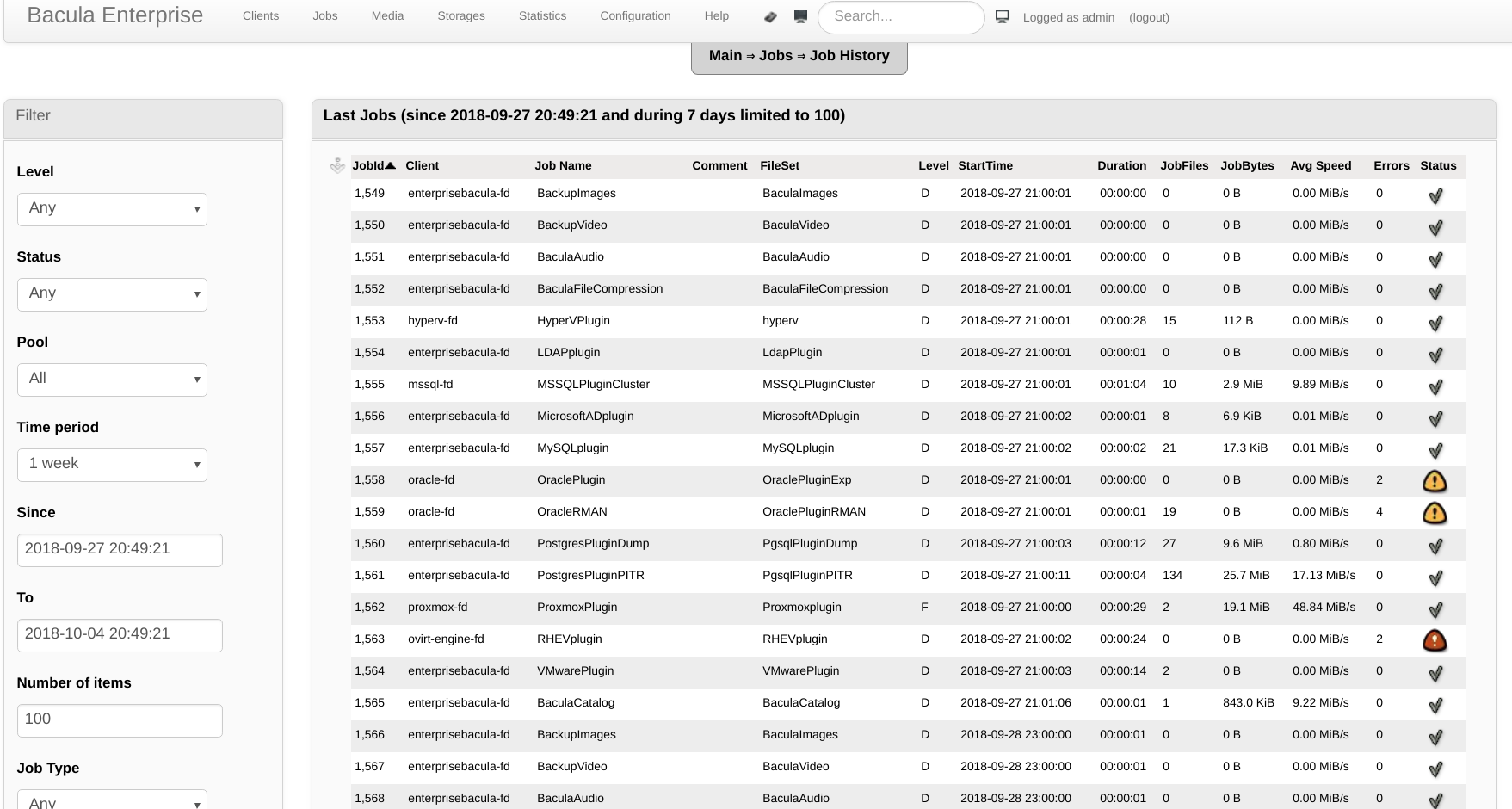
Task: Click the download icon left of JobId header
Action: [337, 165]
